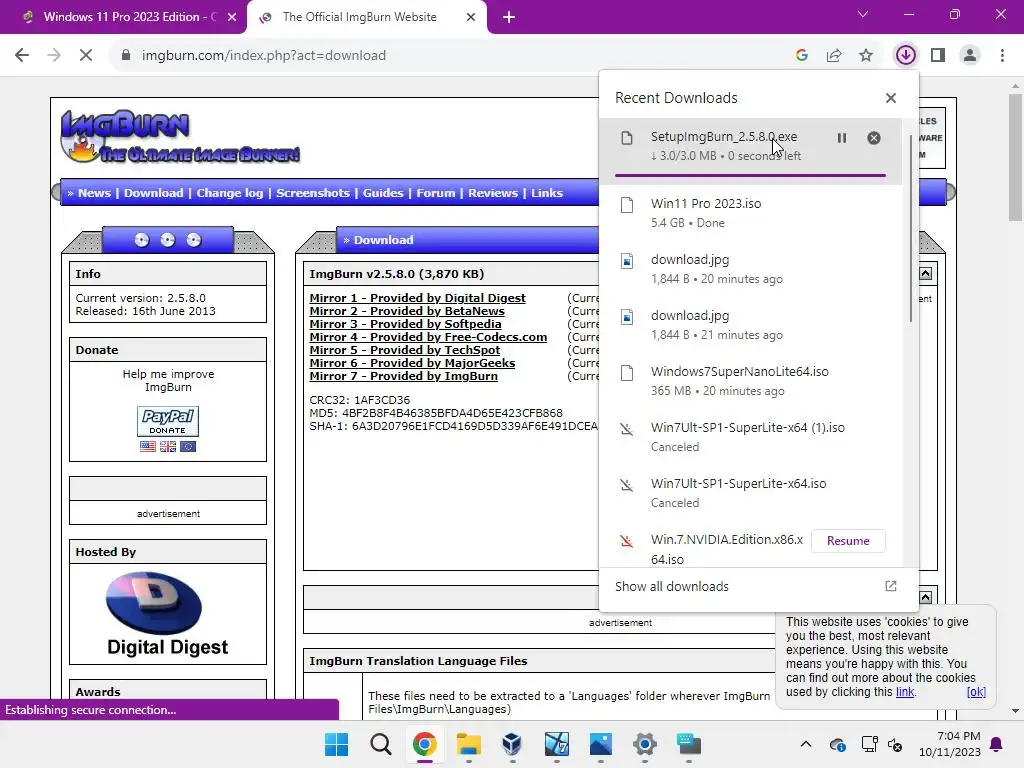The image size is (1024, 768).
Task: Click the Recent Downloads list scrollbar
Action: [x=911, y=229]
